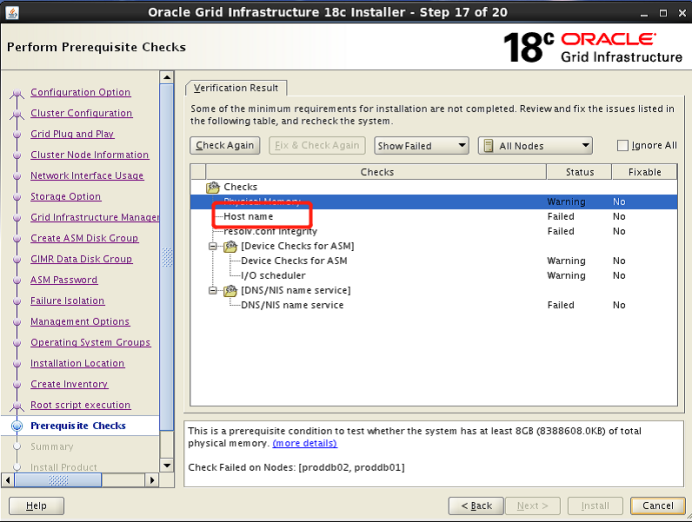Click the sidebar scroll down arrow

click(167, 466)
